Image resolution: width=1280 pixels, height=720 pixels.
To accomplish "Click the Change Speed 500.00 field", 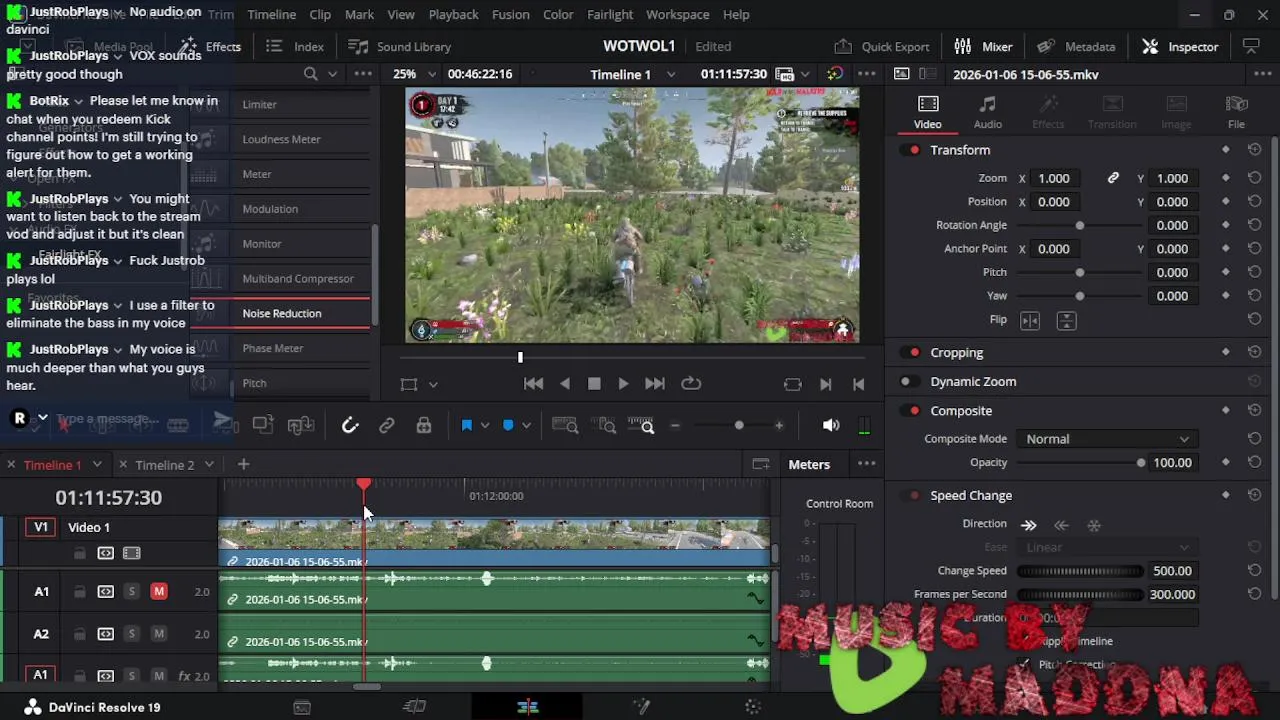I will pos(1172,571).
